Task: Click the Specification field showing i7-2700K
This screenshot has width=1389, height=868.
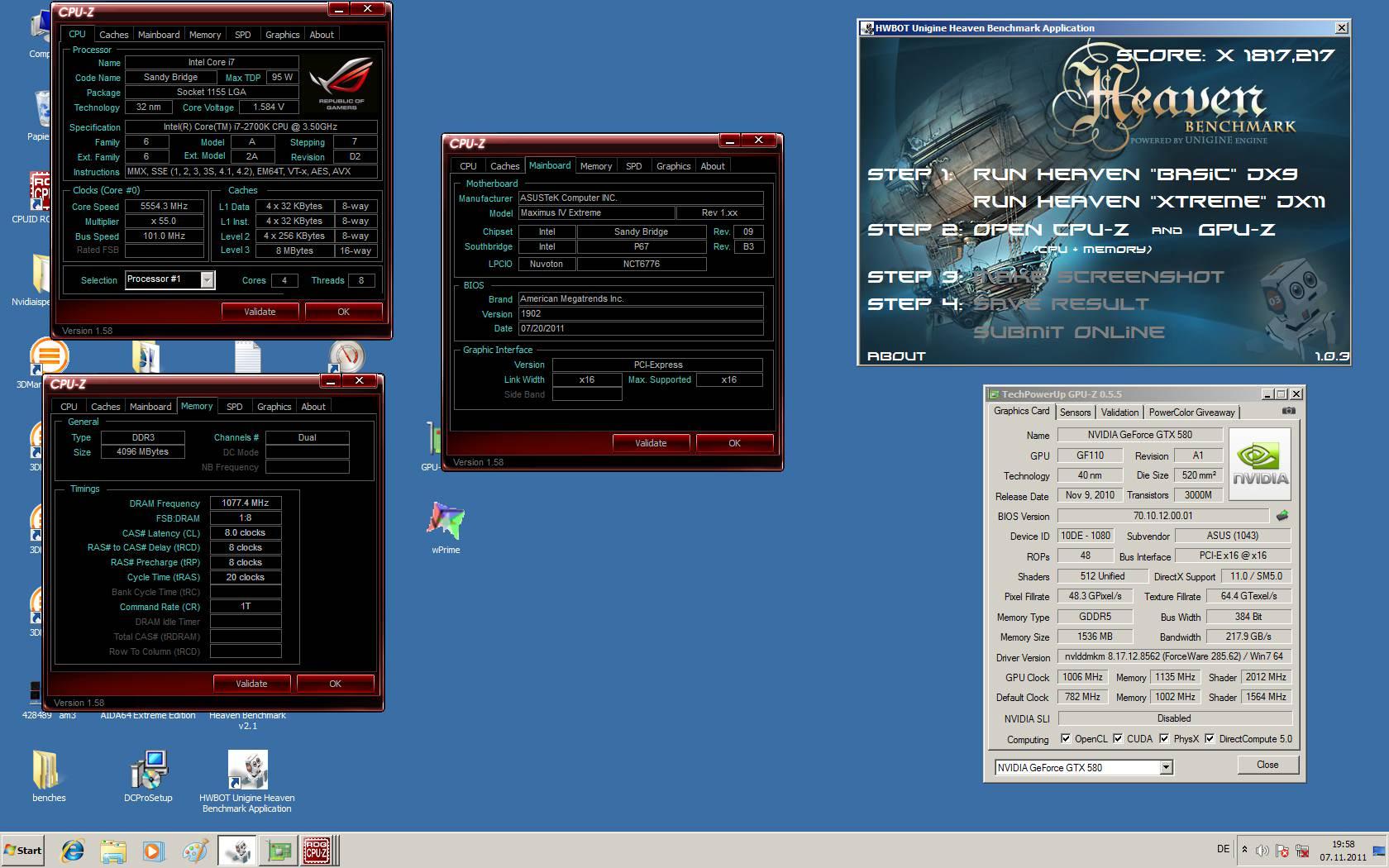Action: (251, 127)
